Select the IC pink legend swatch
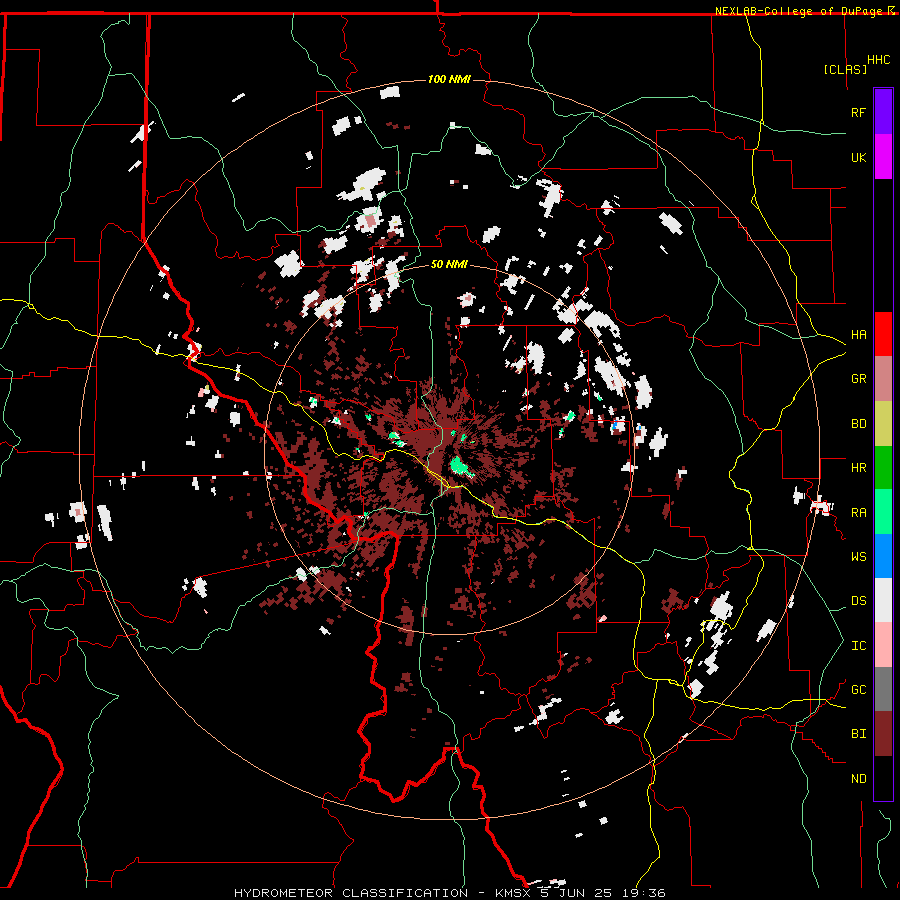The width and height of the screenshot is (900, 900). 883,645
